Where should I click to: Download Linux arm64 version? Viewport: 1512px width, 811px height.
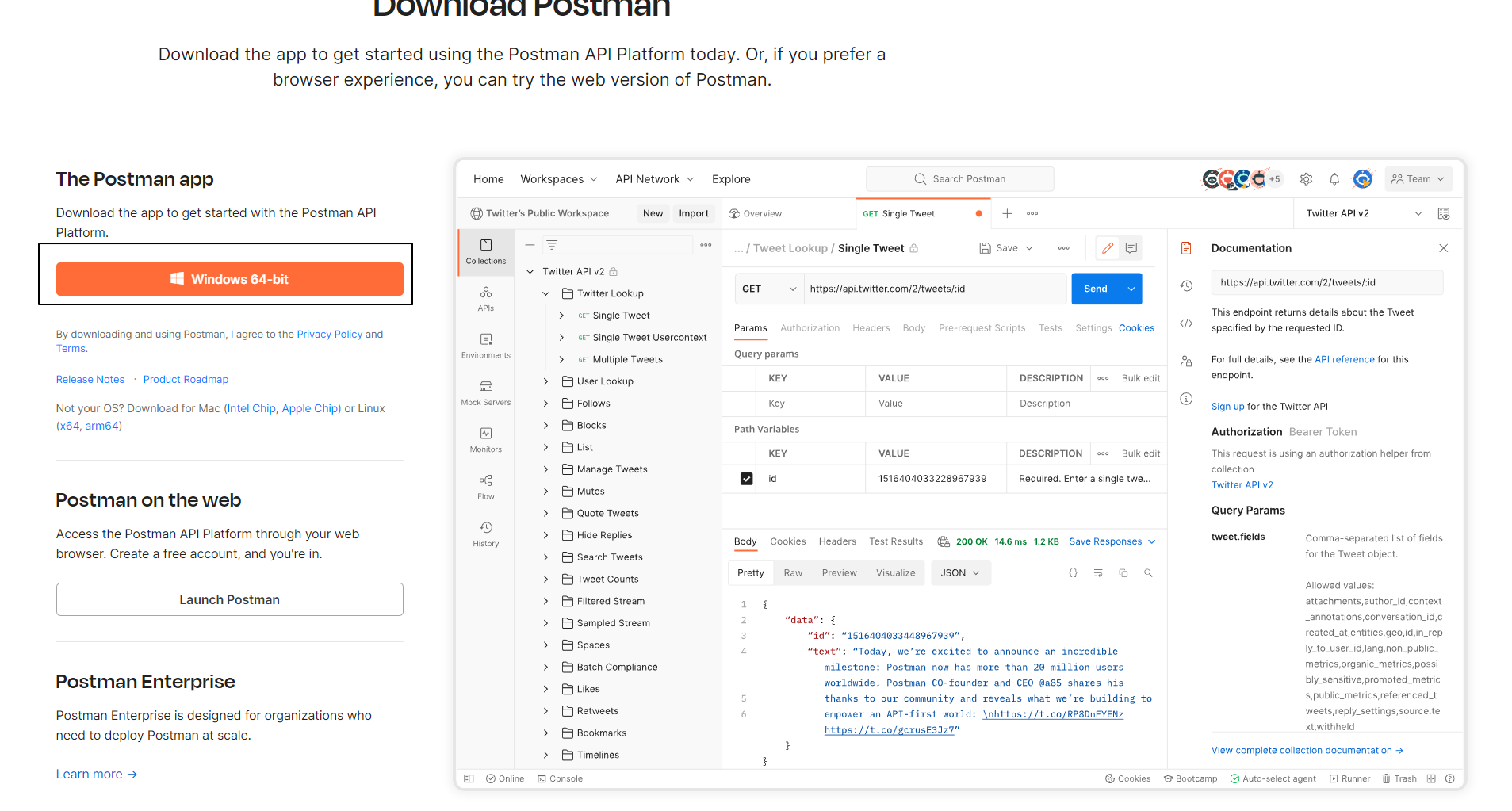pyautogui.click(x=102, y=426)
